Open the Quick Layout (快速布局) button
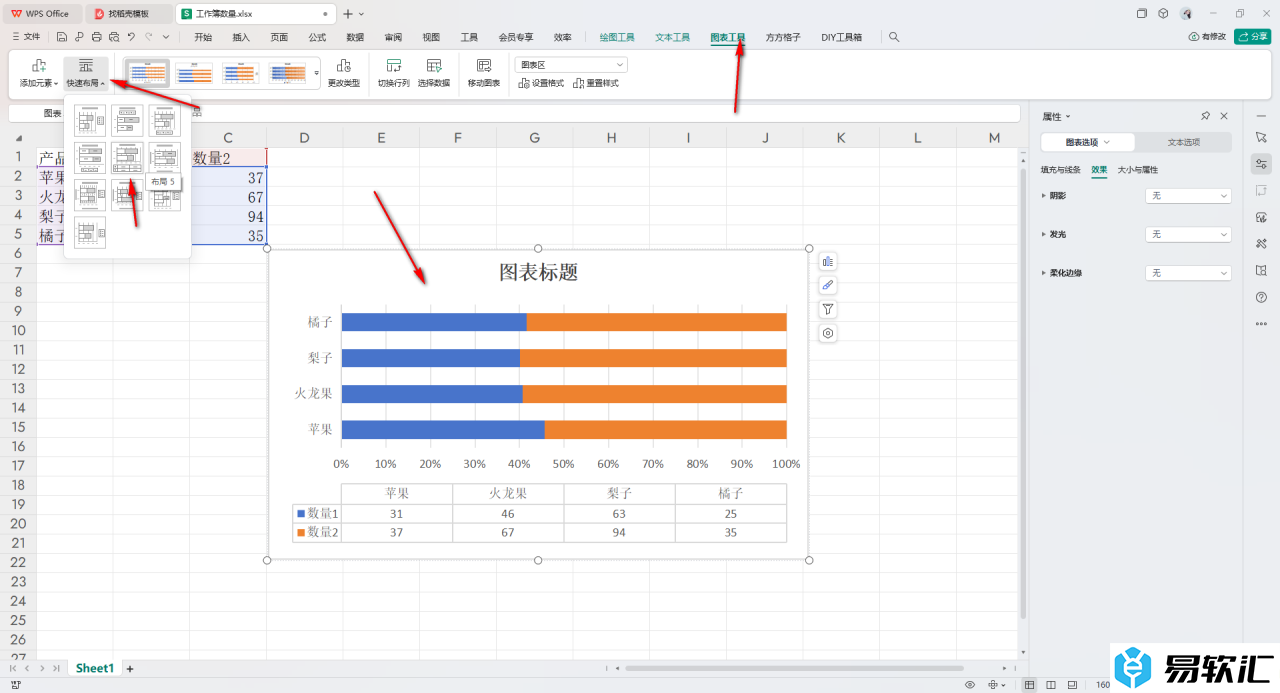This screenshot has height=693, width=1280. click(x=86, y=73)
